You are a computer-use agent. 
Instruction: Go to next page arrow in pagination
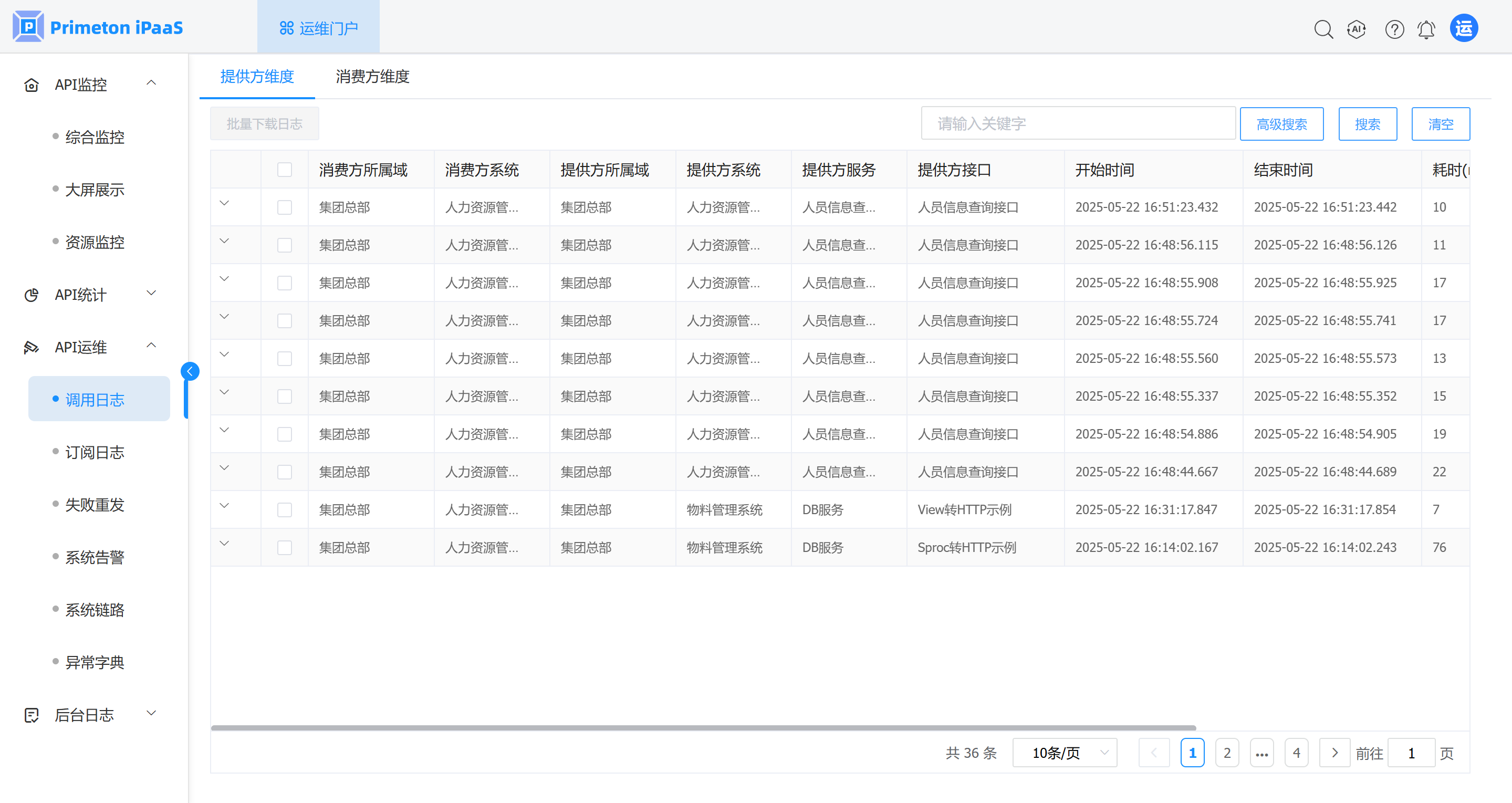tap(1334, 753)
